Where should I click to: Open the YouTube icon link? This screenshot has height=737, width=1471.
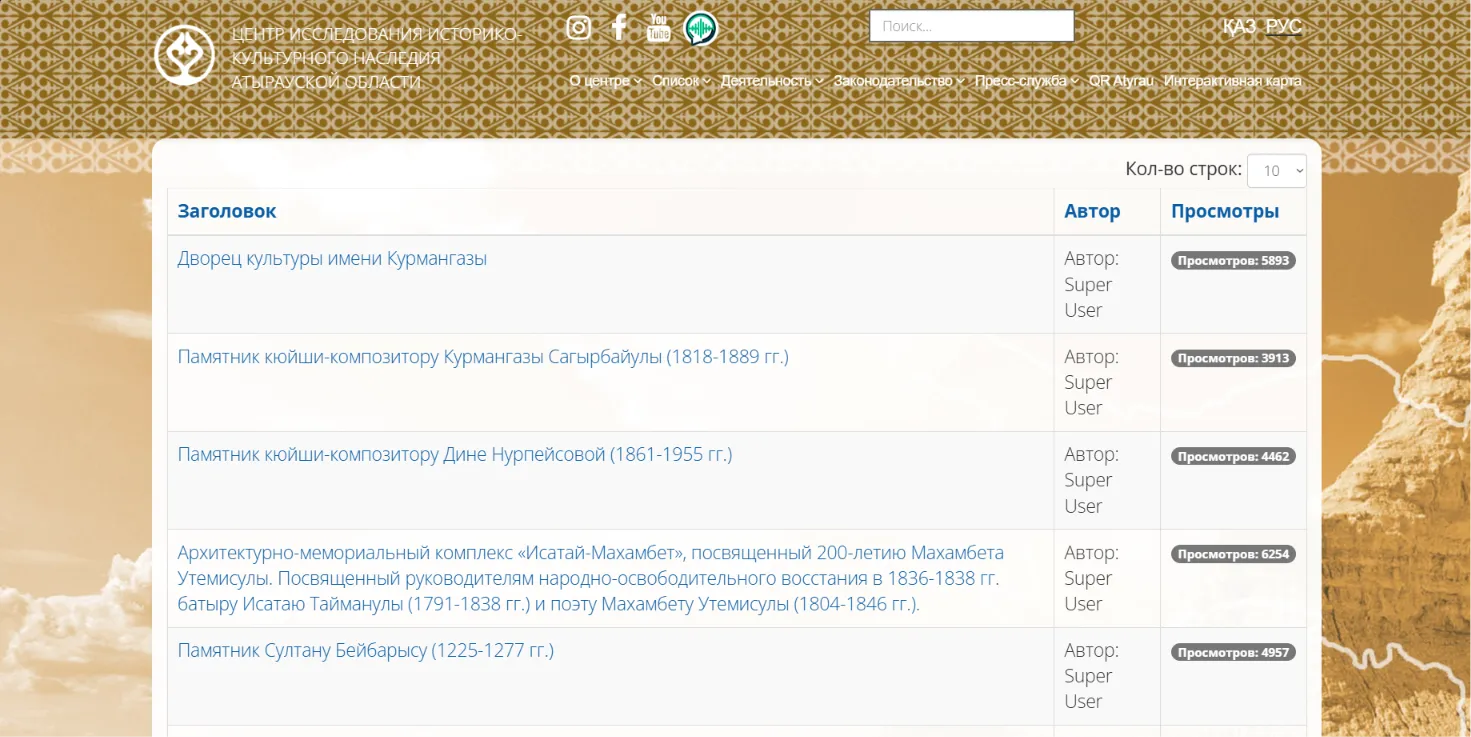click(x=658, y=28)
